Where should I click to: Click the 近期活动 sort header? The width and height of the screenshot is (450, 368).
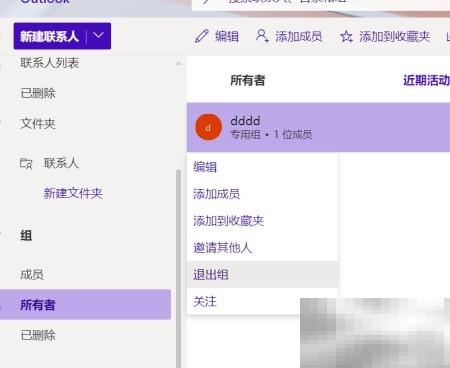tap(426, 80)
